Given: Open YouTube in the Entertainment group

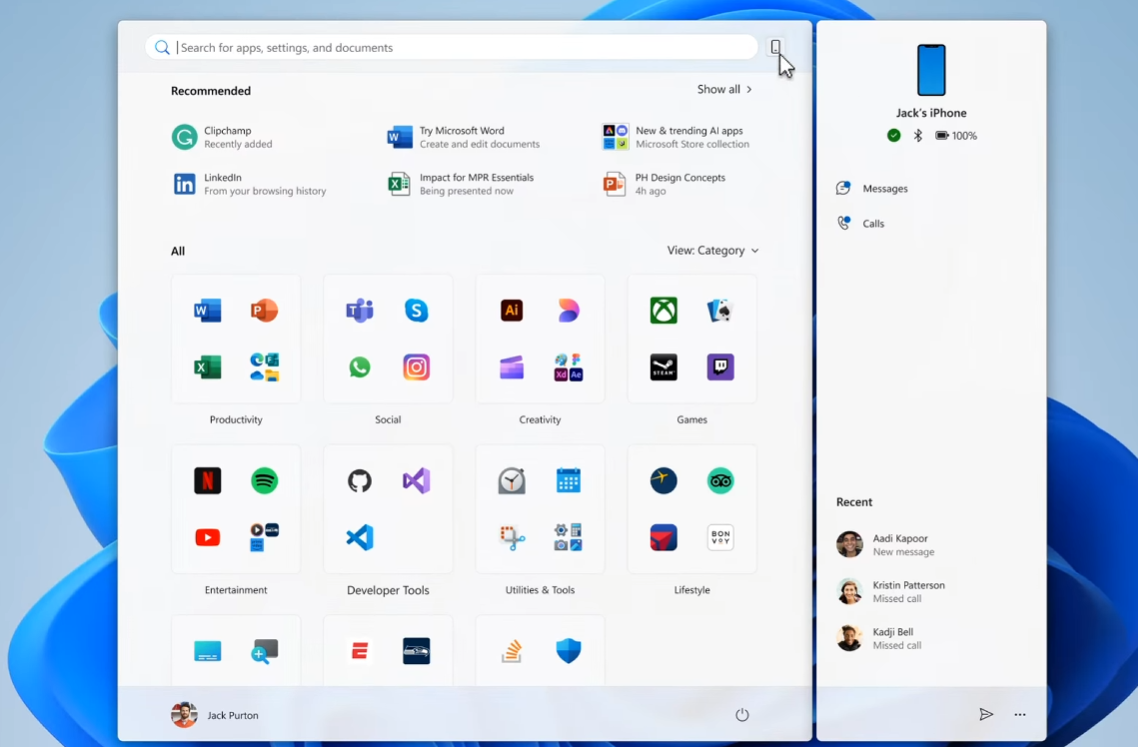Looking at the screenshot, I should point(208,537).
